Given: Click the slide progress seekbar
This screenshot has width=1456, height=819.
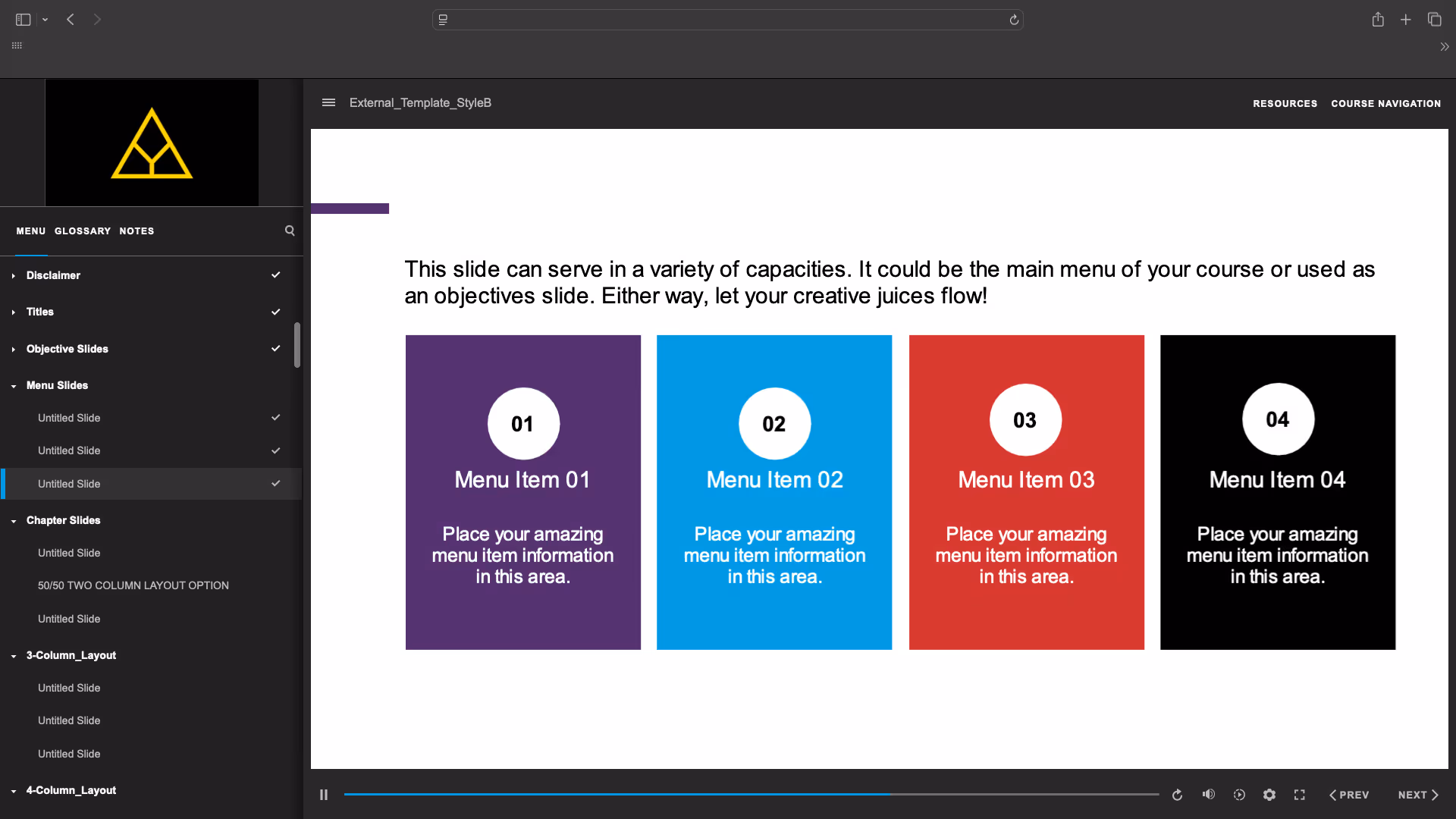Looking at the screenshot, I should click(751, 794).
